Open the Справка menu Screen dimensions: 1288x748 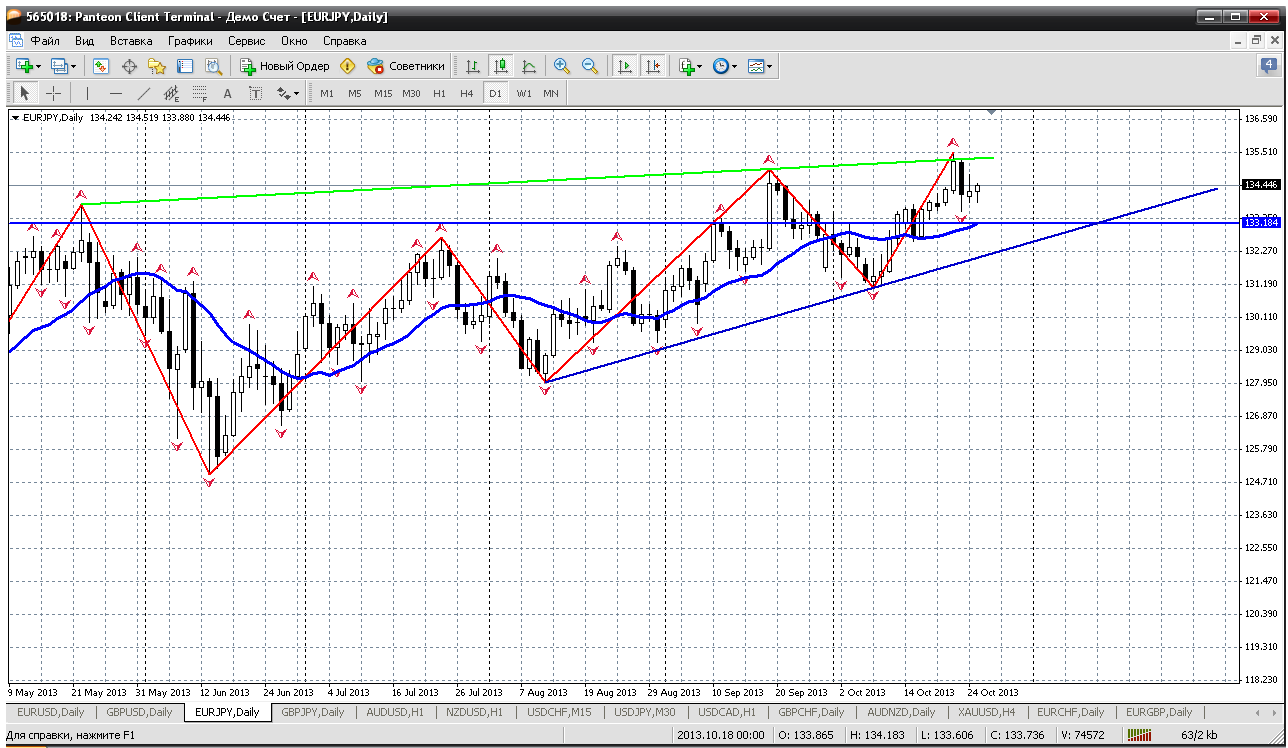(345, 41)
